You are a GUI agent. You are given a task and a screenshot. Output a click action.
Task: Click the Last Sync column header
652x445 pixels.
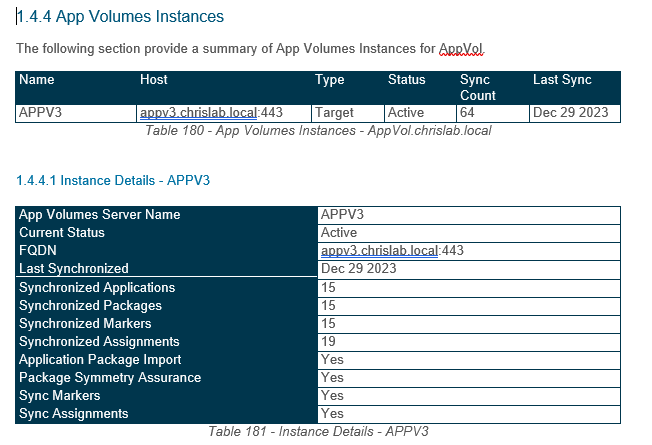pyautogui.click(x=561, y=80)
